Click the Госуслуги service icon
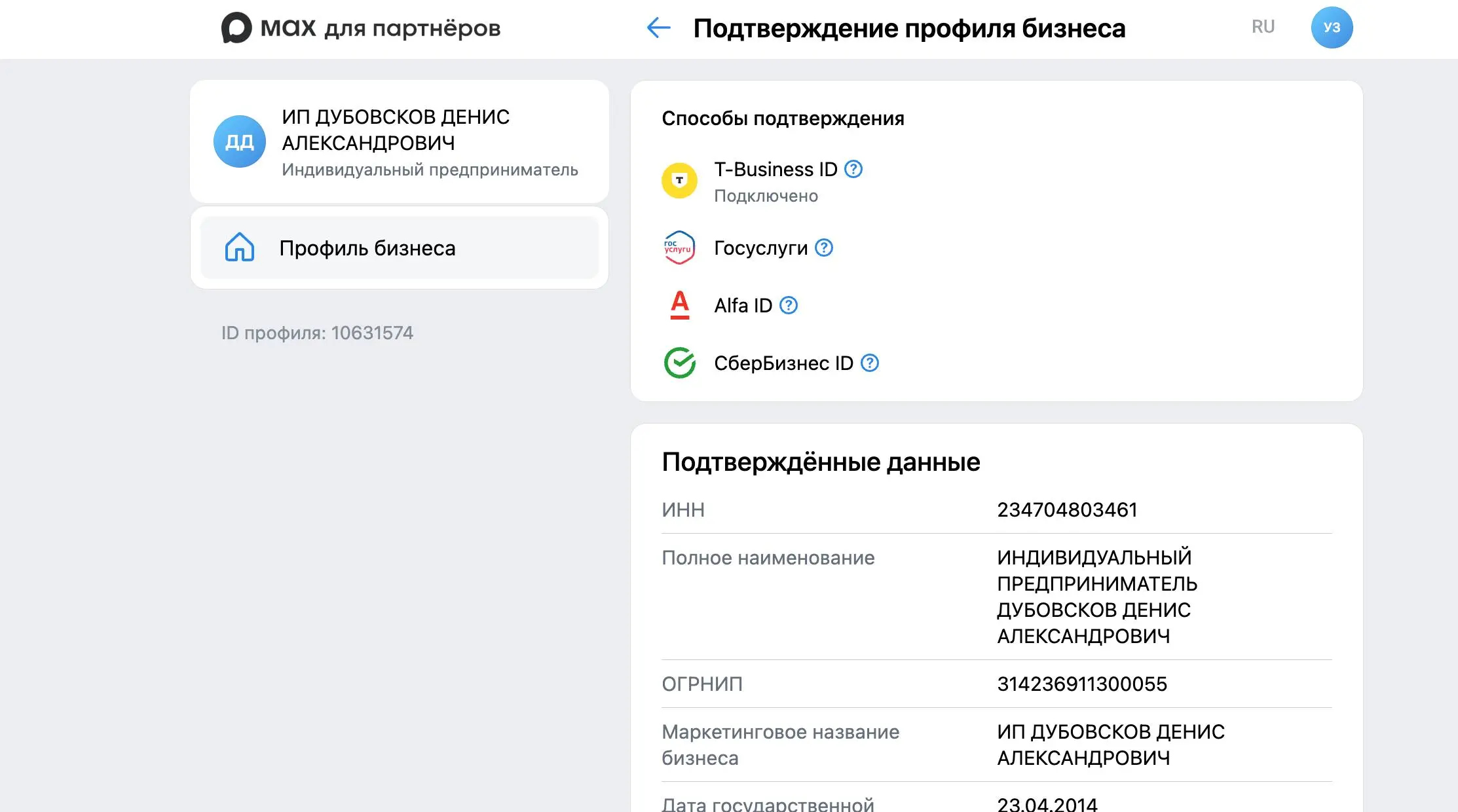Viewport: 1458px width, 812px height. (679, 248)
